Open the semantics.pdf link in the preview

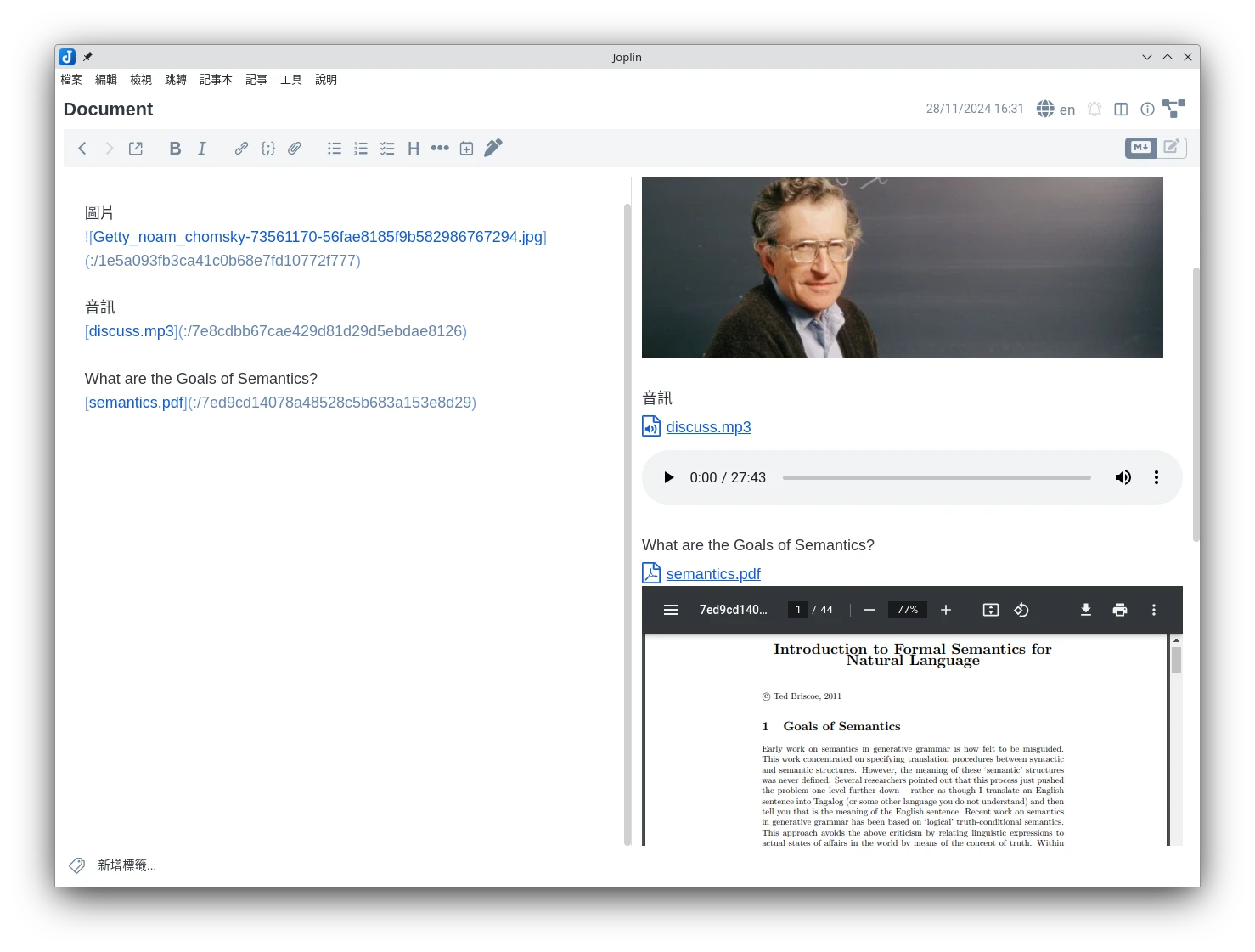coord(712,574)
